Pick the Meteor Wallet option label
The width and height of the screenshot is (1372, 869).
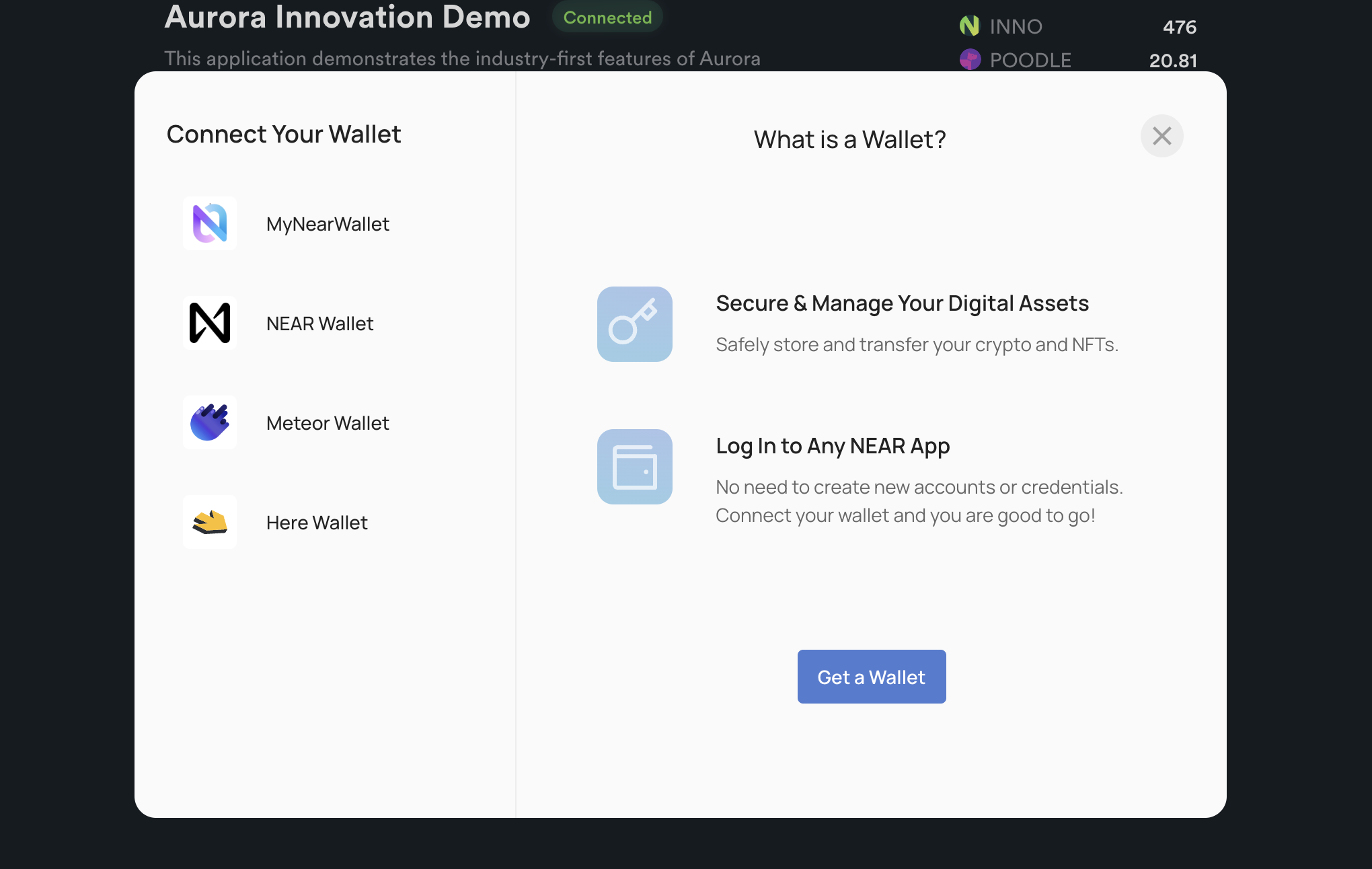pyautogui.click(x=328, y=423)
